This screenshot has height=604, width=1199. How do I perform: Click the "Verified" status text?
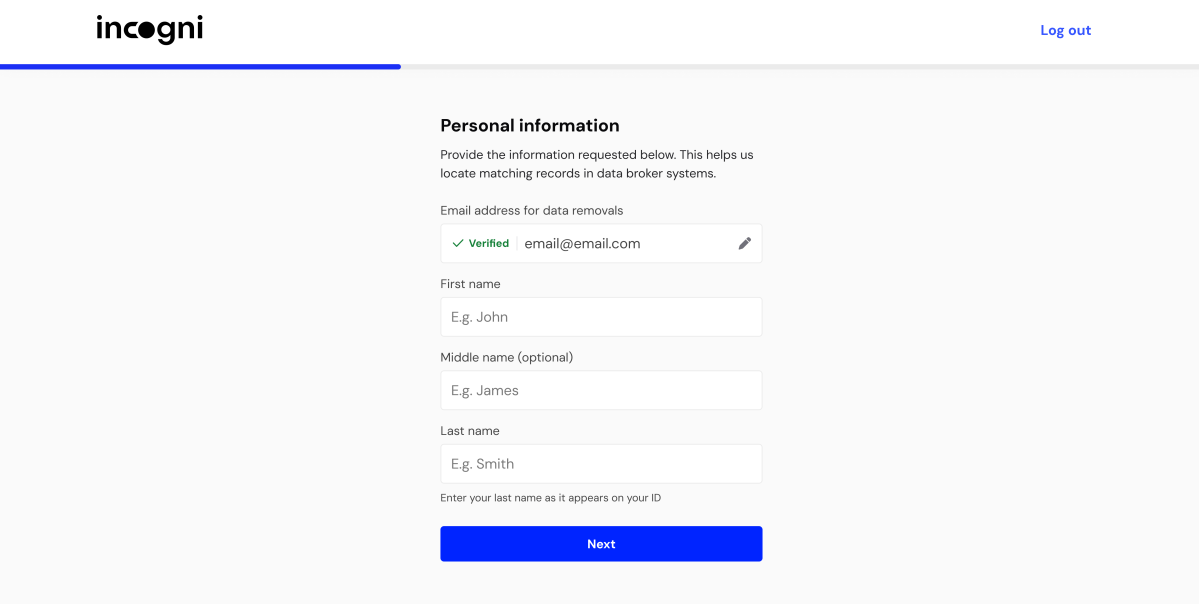(x=489, y=243)
